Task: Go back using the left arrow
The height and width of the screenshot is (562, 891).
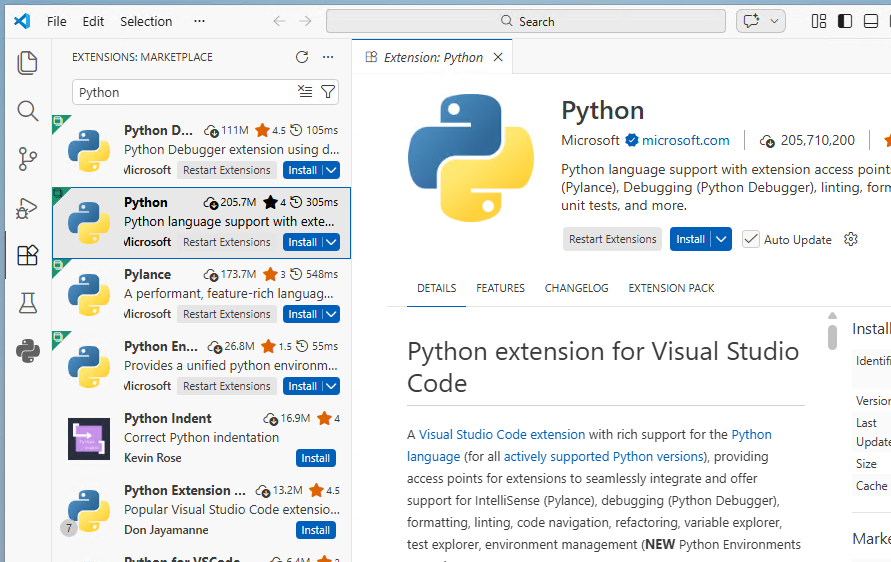Action: pos(279,22)
